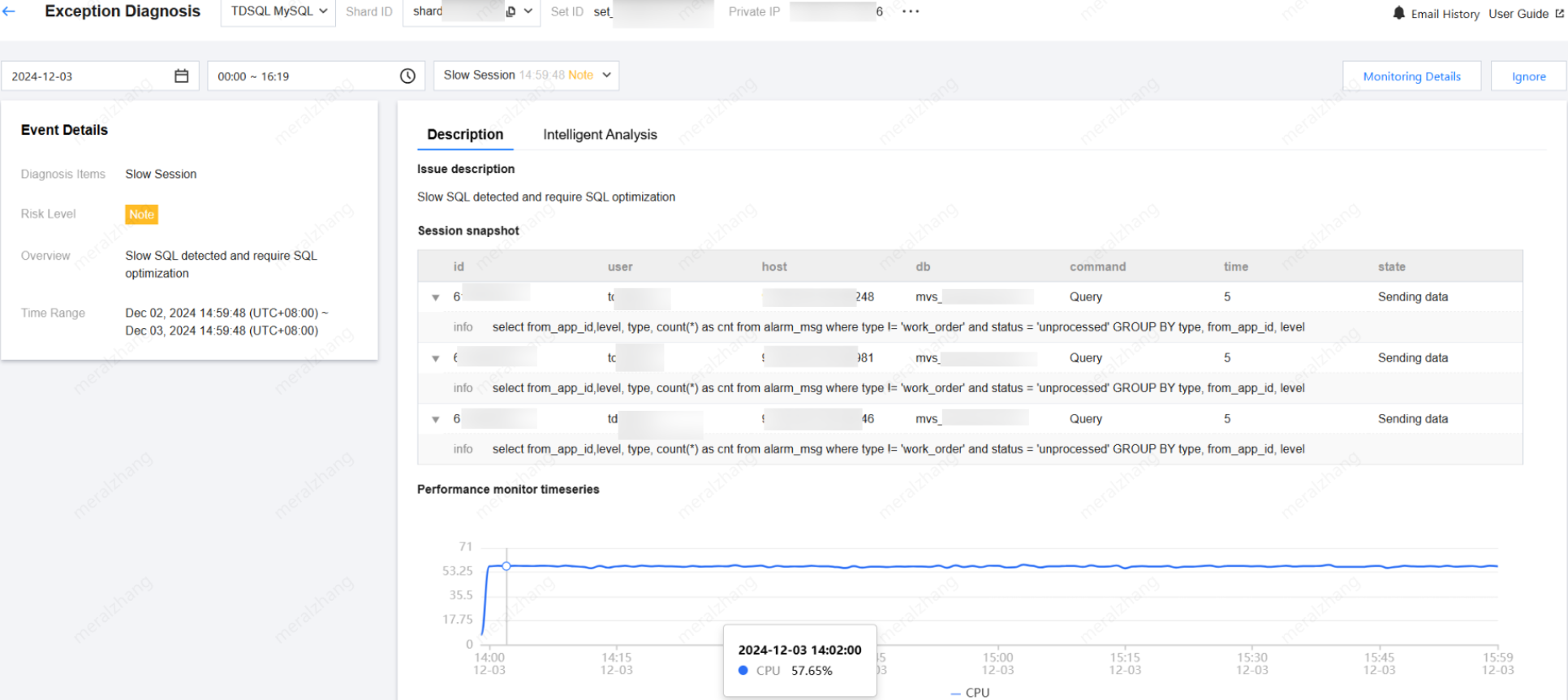Click the Email History bell icon
The width and height of the screenshot is (1568, 700).
click(x=1399, y=13)
